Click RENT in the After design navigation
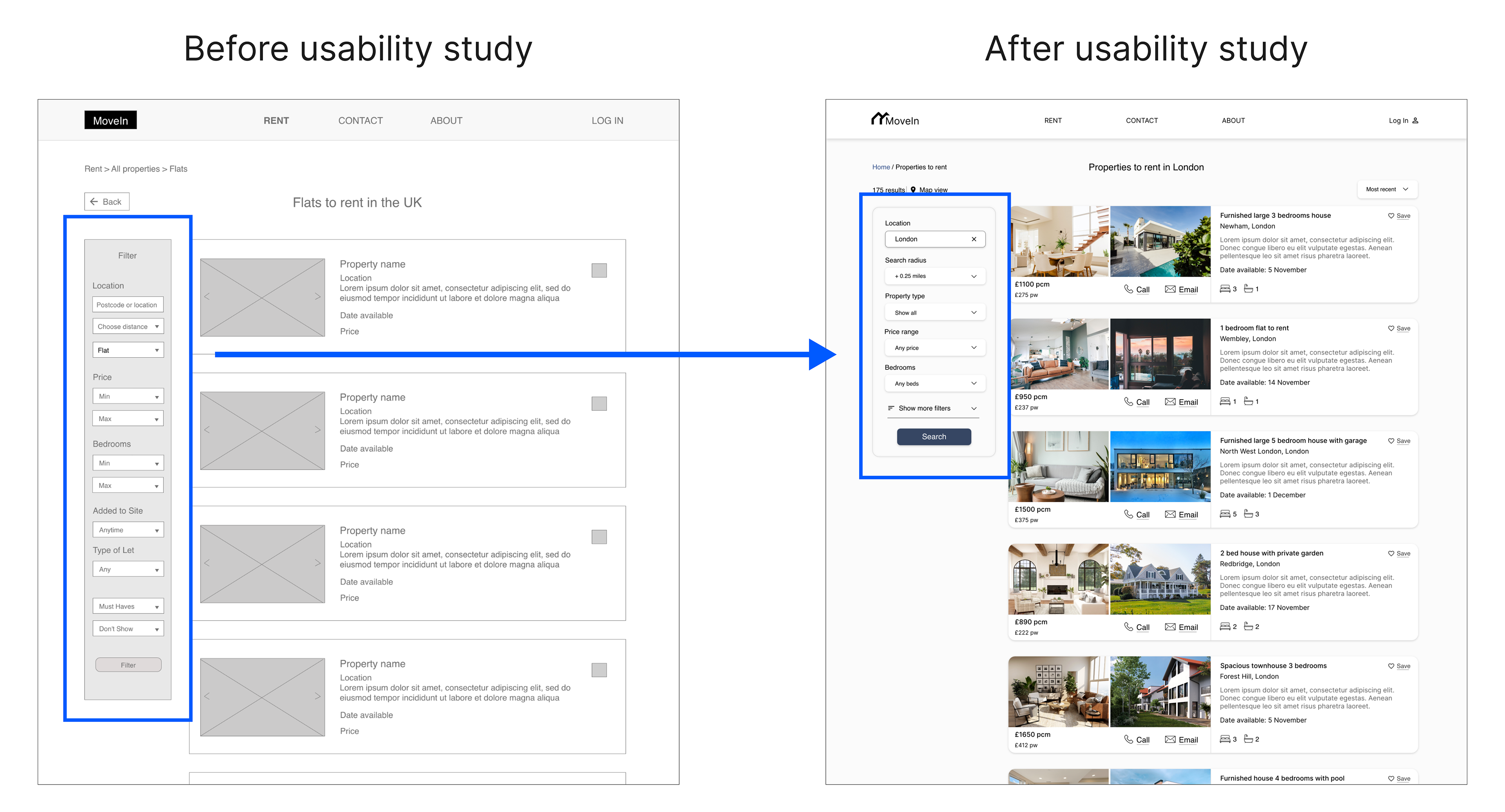This screenshot has height=812, width=1505. 1053,120
